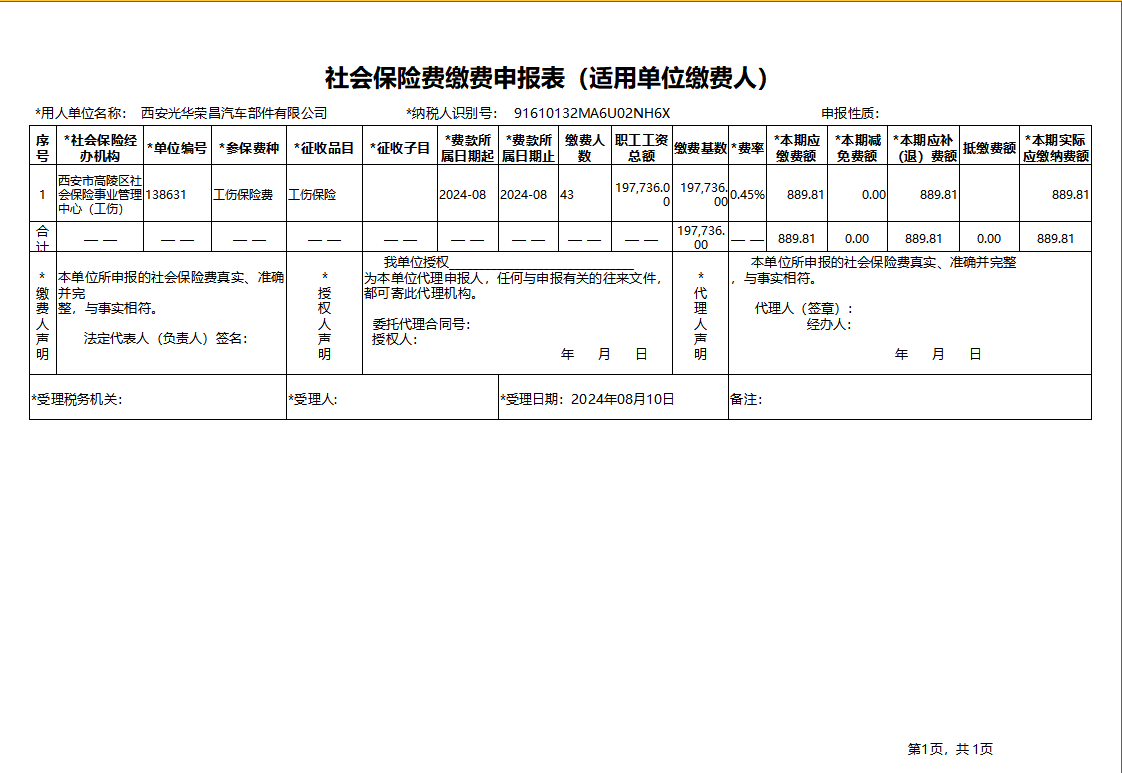
Task: Click the 申报性质 field label
Action: click(850, 113)
